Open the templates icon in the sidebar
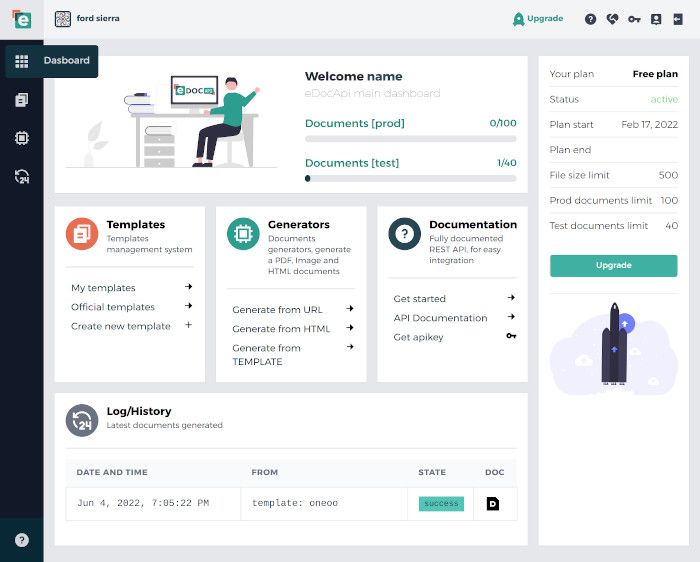This screenshot has width=700, height=562. coord(21,100)
